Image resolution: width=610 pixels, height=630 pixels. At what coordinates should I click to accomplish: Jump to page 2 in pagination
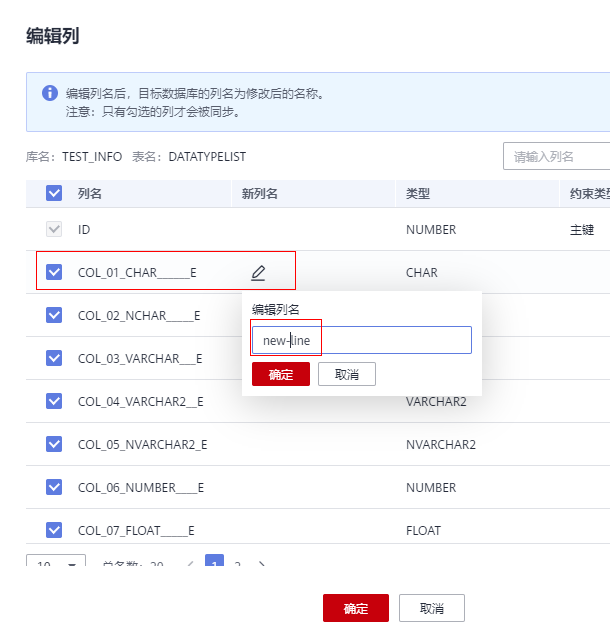click(x=238, y=565)
